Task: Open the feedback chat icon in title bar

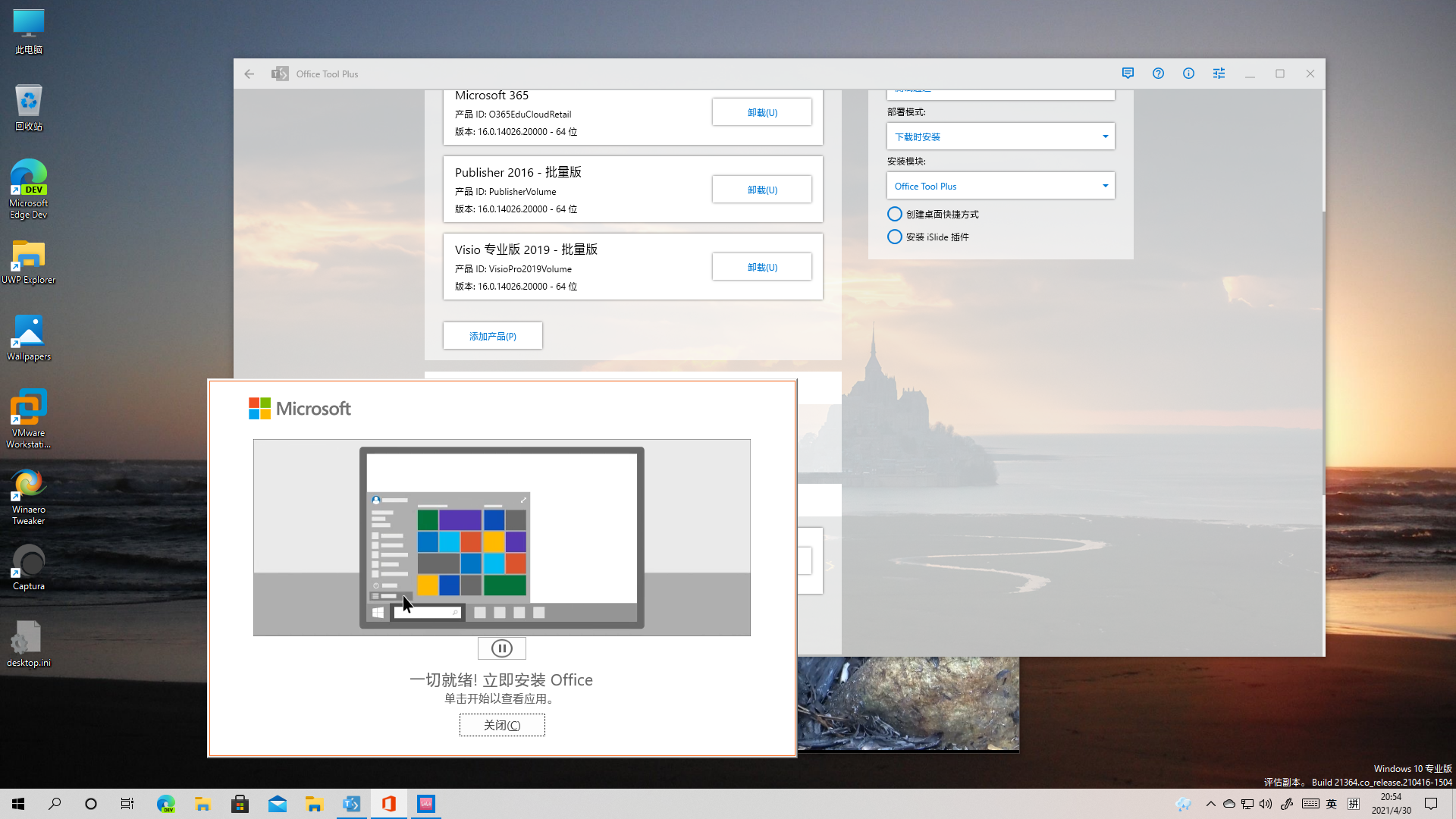Action: [1128, 74]
